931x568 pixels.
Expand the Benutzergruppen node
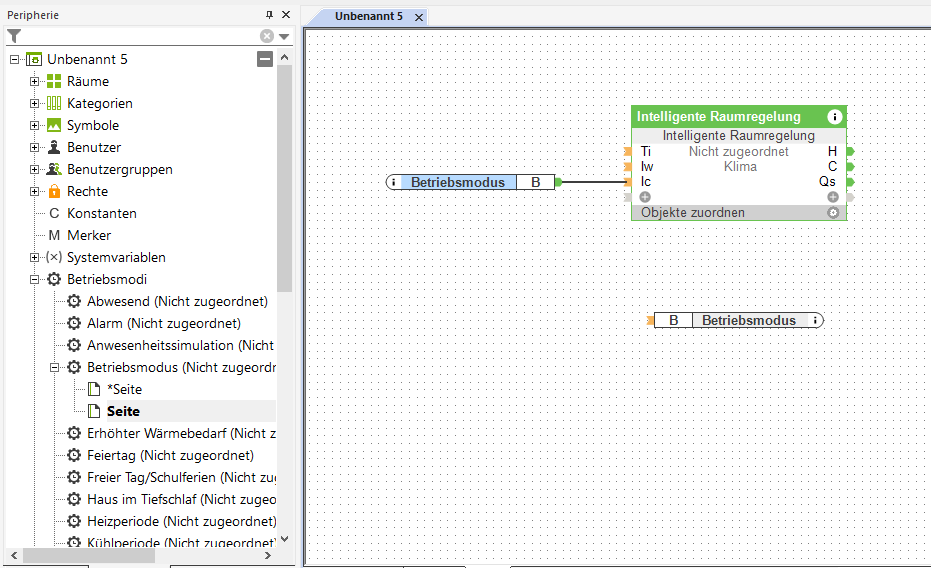click(x=34, y=169)
